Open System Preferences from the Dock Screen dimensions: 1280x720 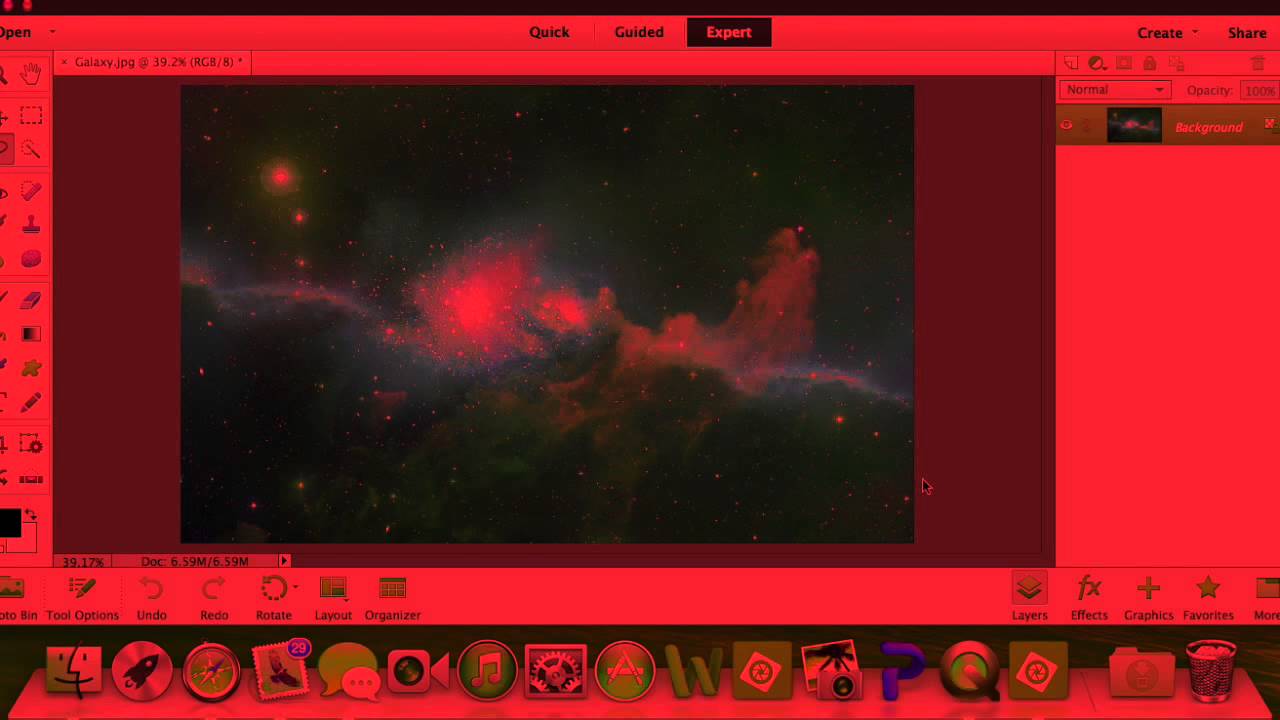coord(556,670)
